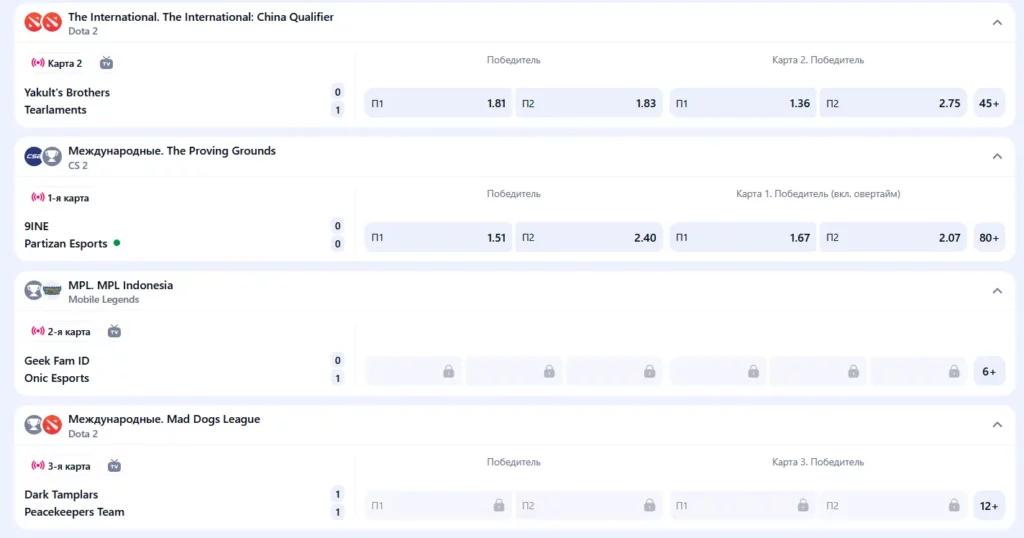The image size is (1024, 538).
Task: Click TV icon next to 3-я карта
Action: 114,466
